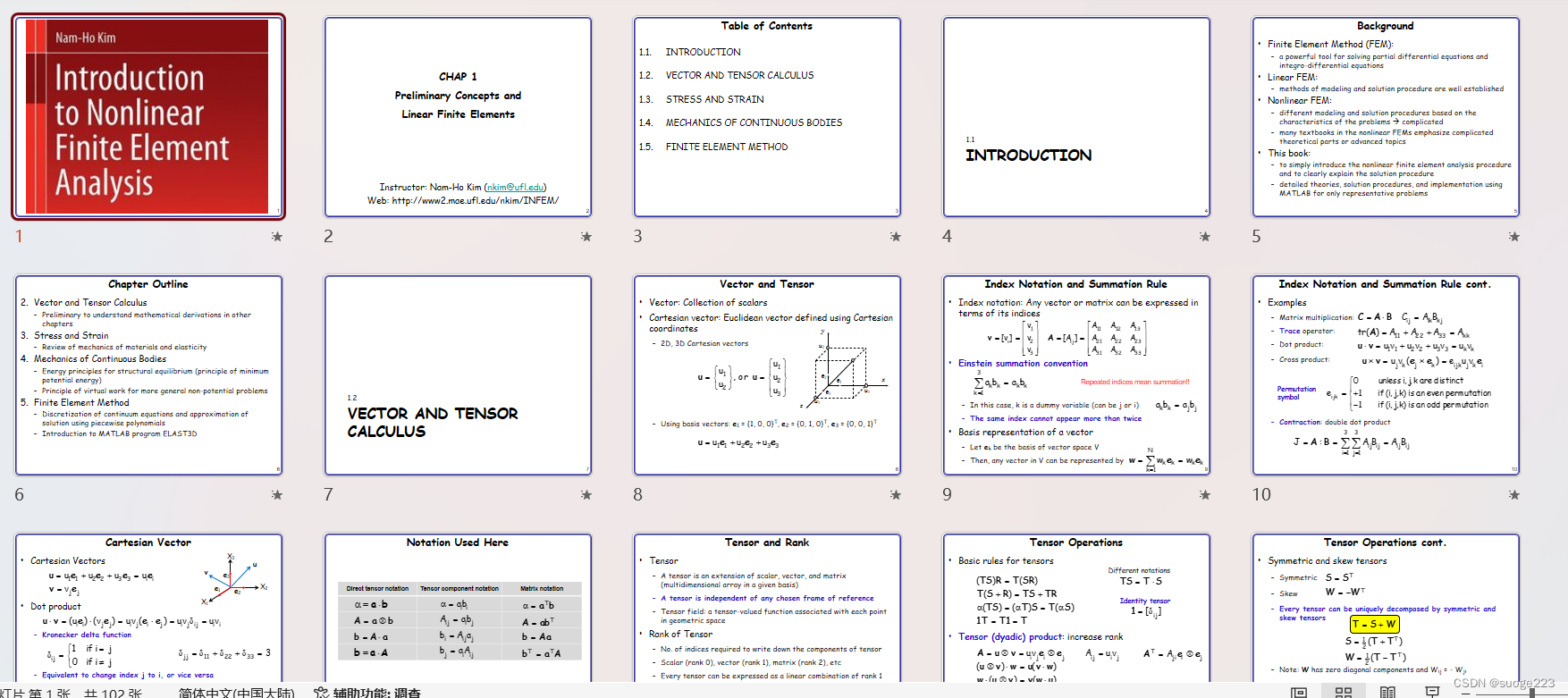Select the Tensor Operations slide
This screenshot has height=698, width=1568.
(1076, 609)
